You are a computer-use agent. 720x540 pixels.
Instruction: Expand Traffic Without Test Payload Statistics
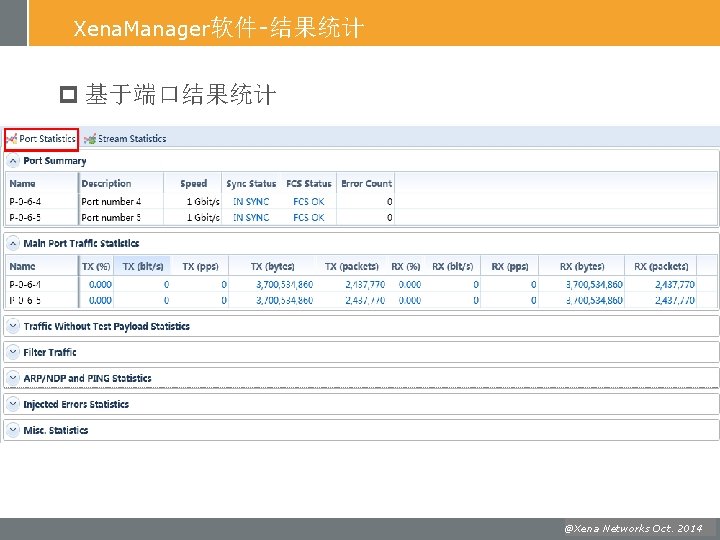pos(13,326)
